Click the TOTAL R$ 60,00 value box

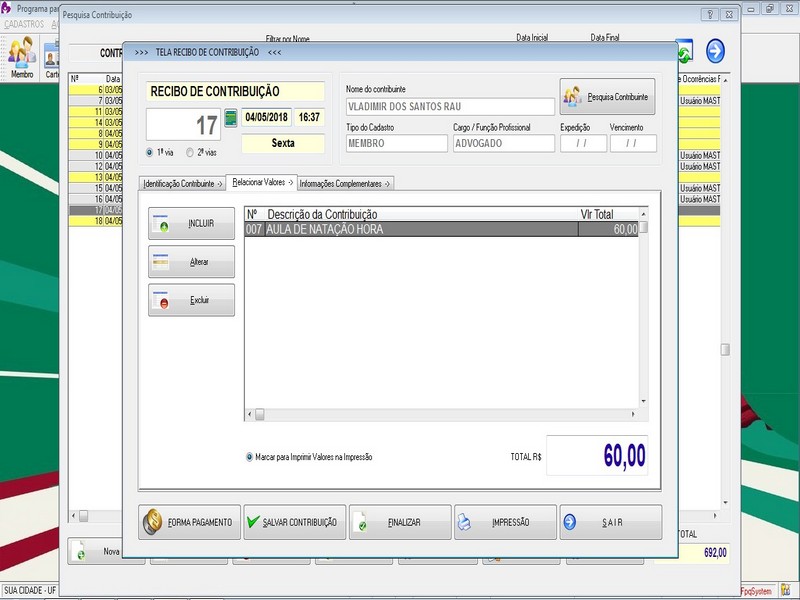tap(597, 456)
